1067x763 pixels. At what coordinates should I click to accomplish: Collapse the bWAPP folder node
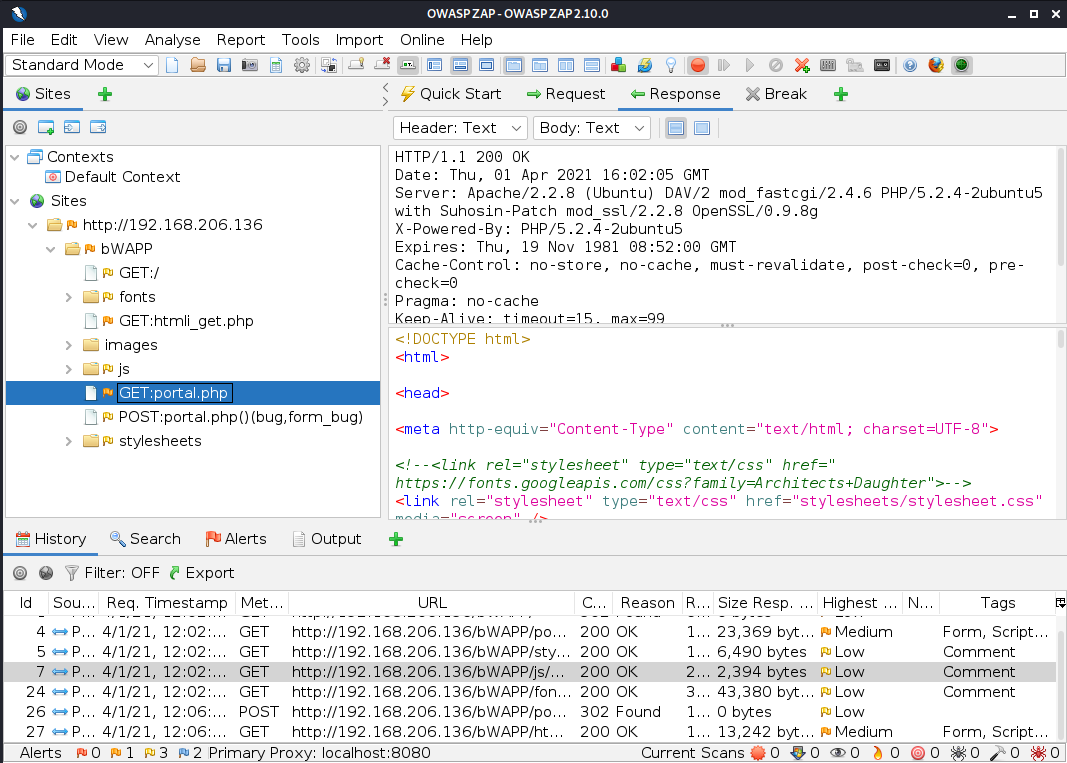point(50,249)
